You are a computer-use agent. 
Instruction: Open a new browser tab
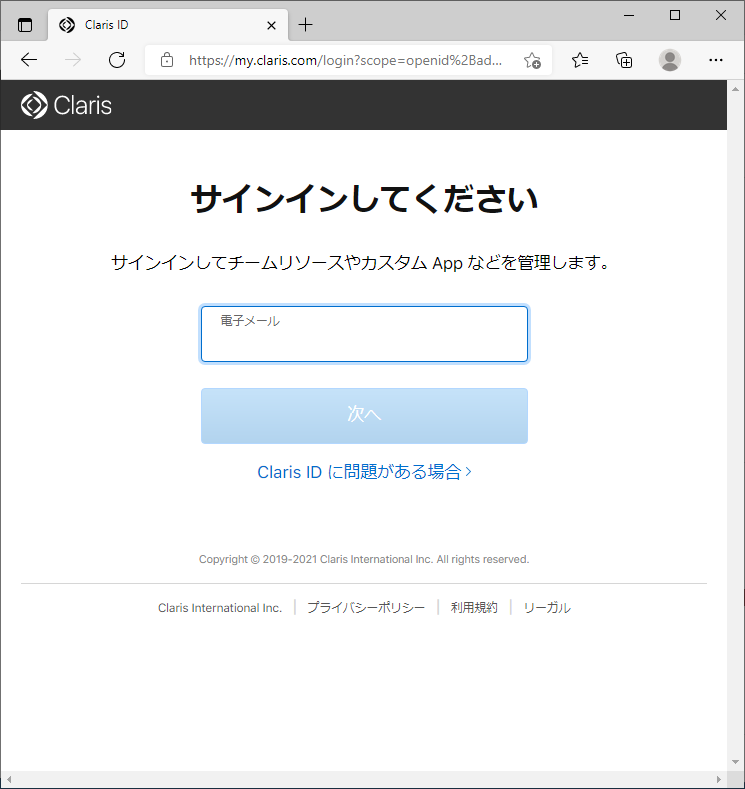[x=305, y=25]
